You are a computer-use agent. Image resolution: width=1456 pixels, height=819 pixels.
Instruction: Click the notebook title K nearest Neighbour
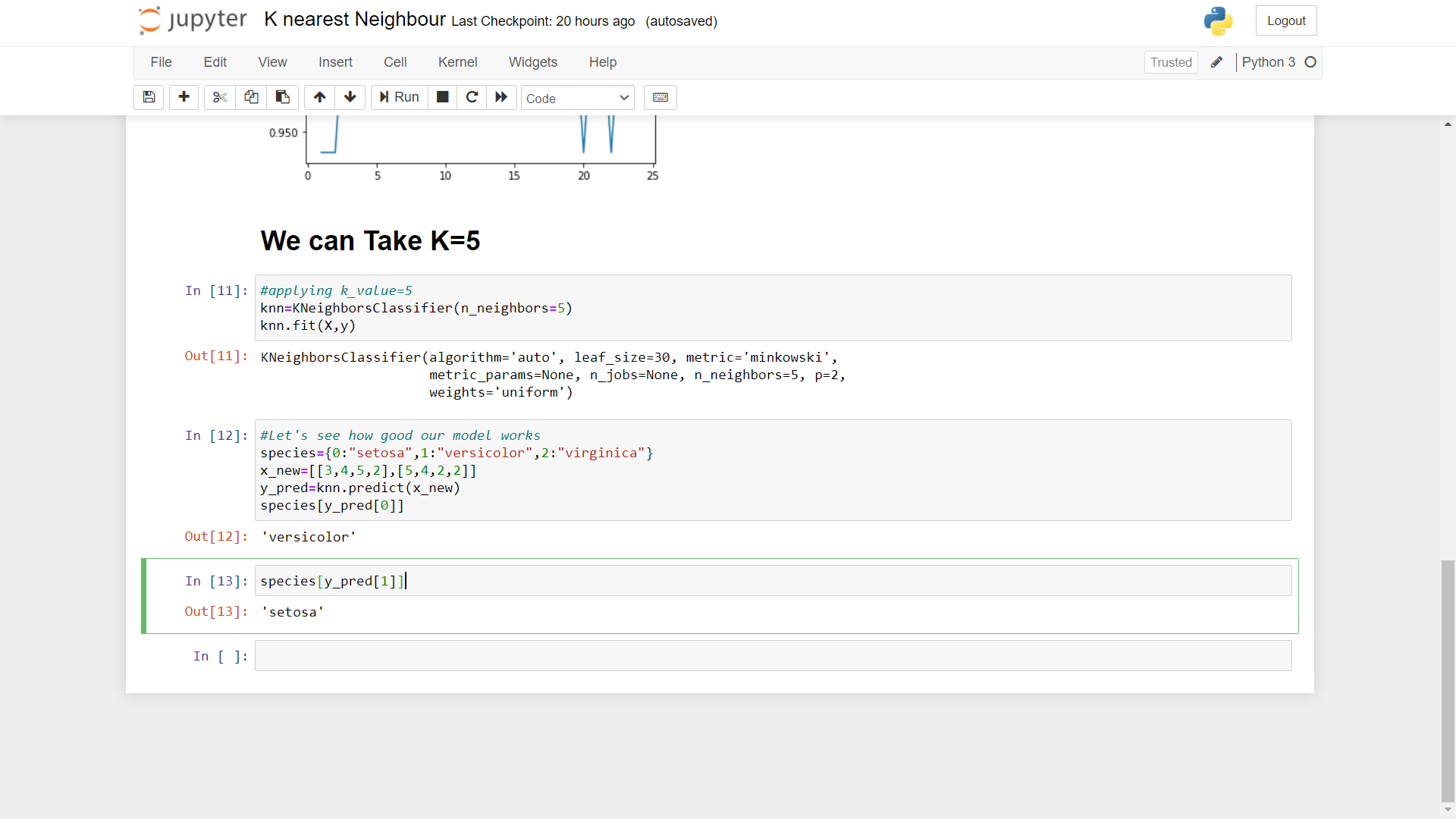point(355,20)
